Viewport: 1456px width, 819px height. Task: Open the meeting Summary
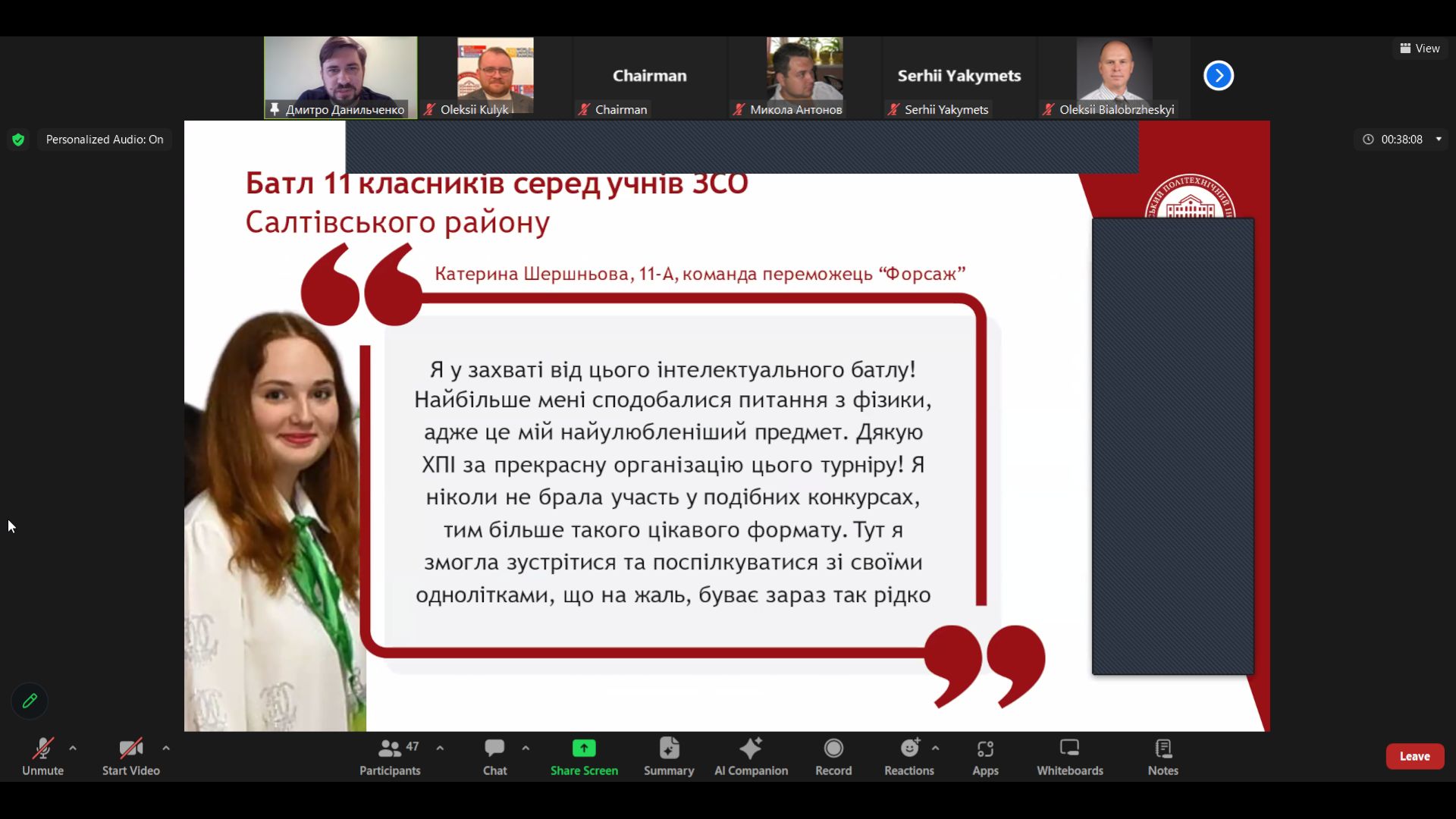coord(669,748)
